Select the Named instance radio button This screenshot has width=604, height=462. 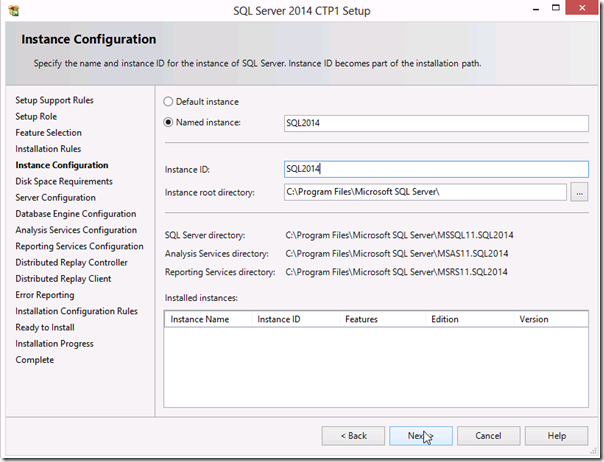point(168,123)
